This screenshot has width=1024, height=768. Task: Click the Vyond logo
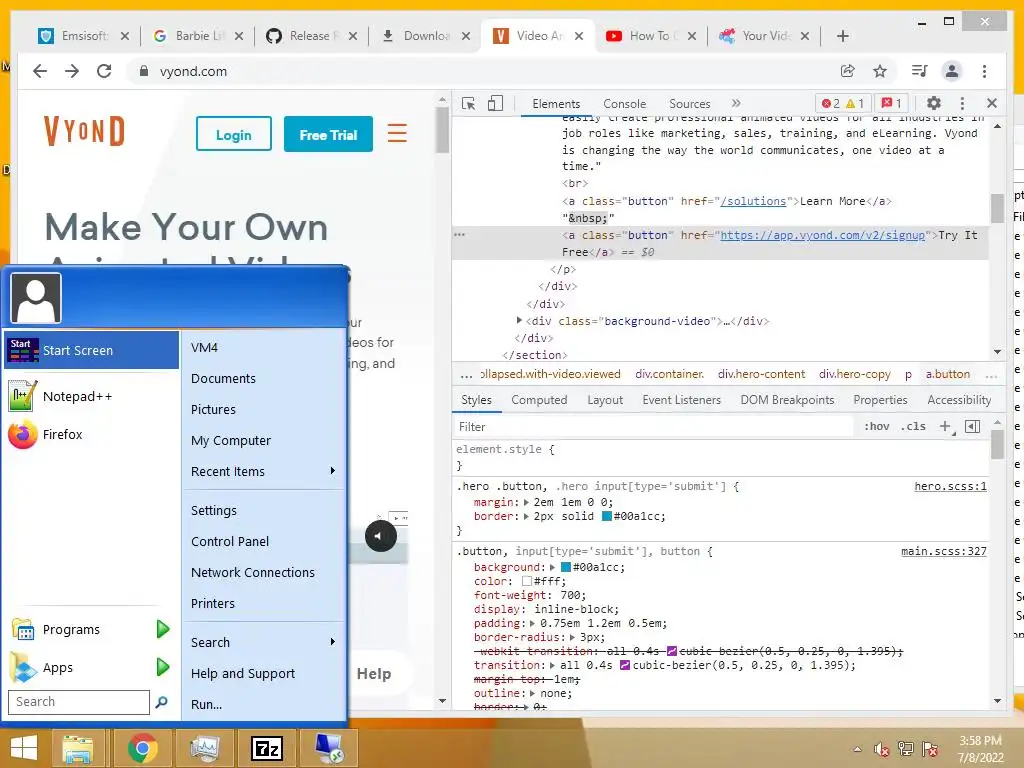[84, 131]
